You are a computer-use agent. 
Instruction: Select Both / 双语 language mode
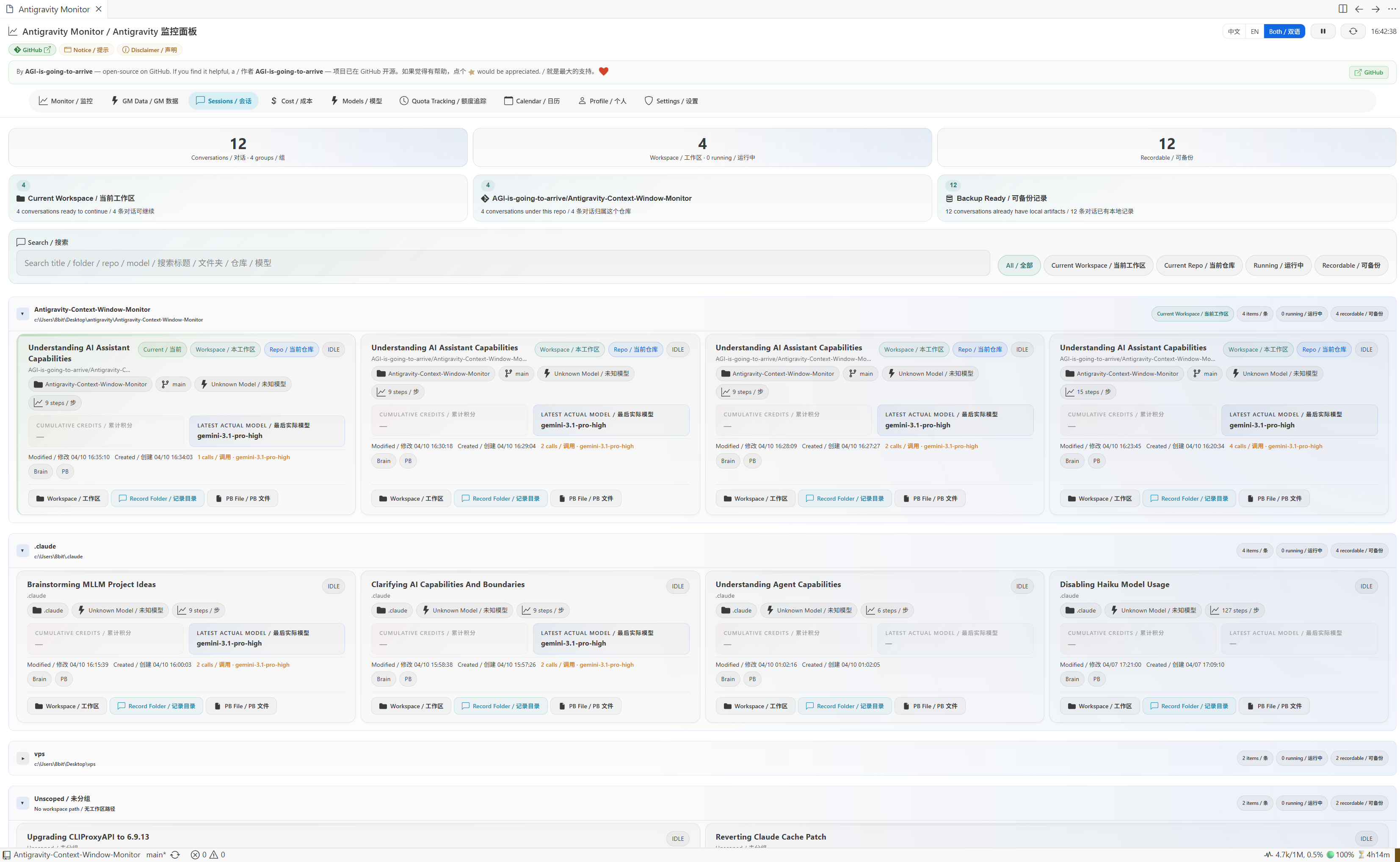(x=1284, y=31)
